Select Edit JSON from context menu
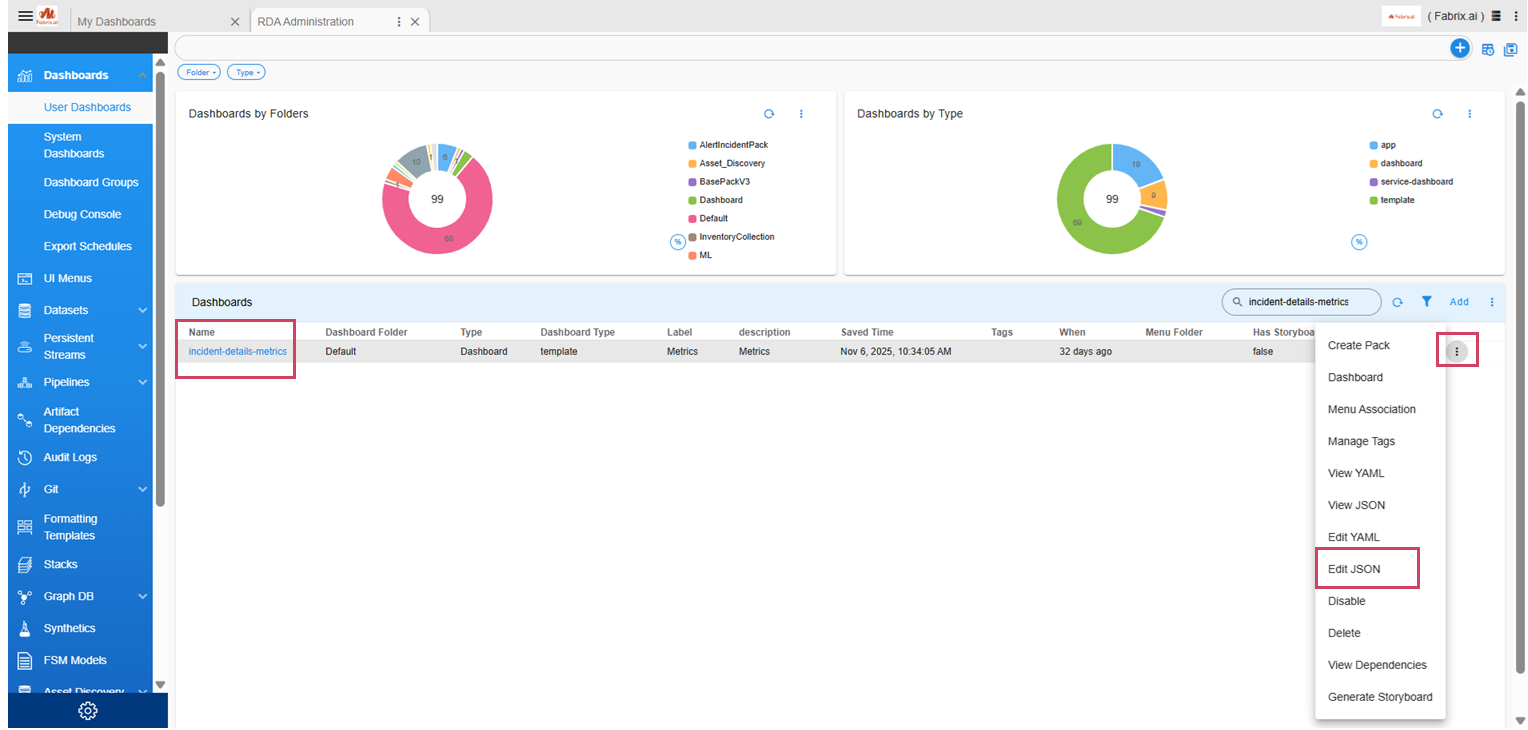 tap(1354, 569)
